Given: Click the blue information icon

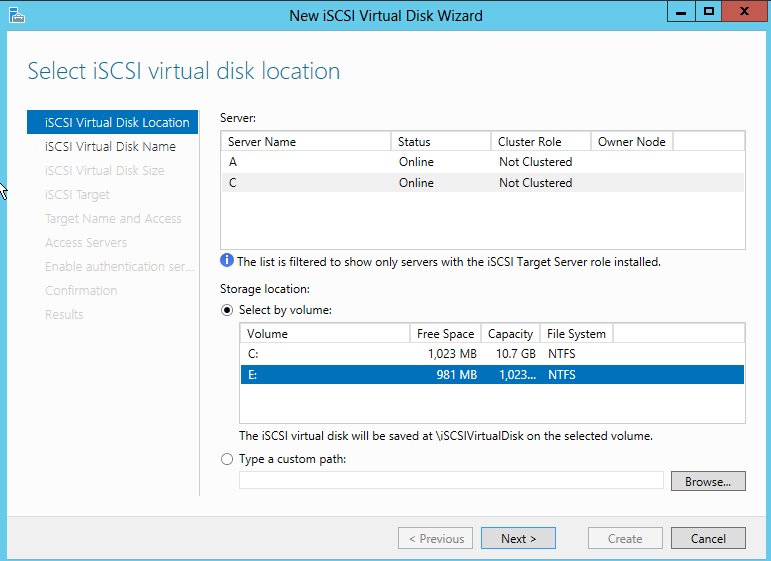Looking at the screenshot, I should [x=227, y=262].
